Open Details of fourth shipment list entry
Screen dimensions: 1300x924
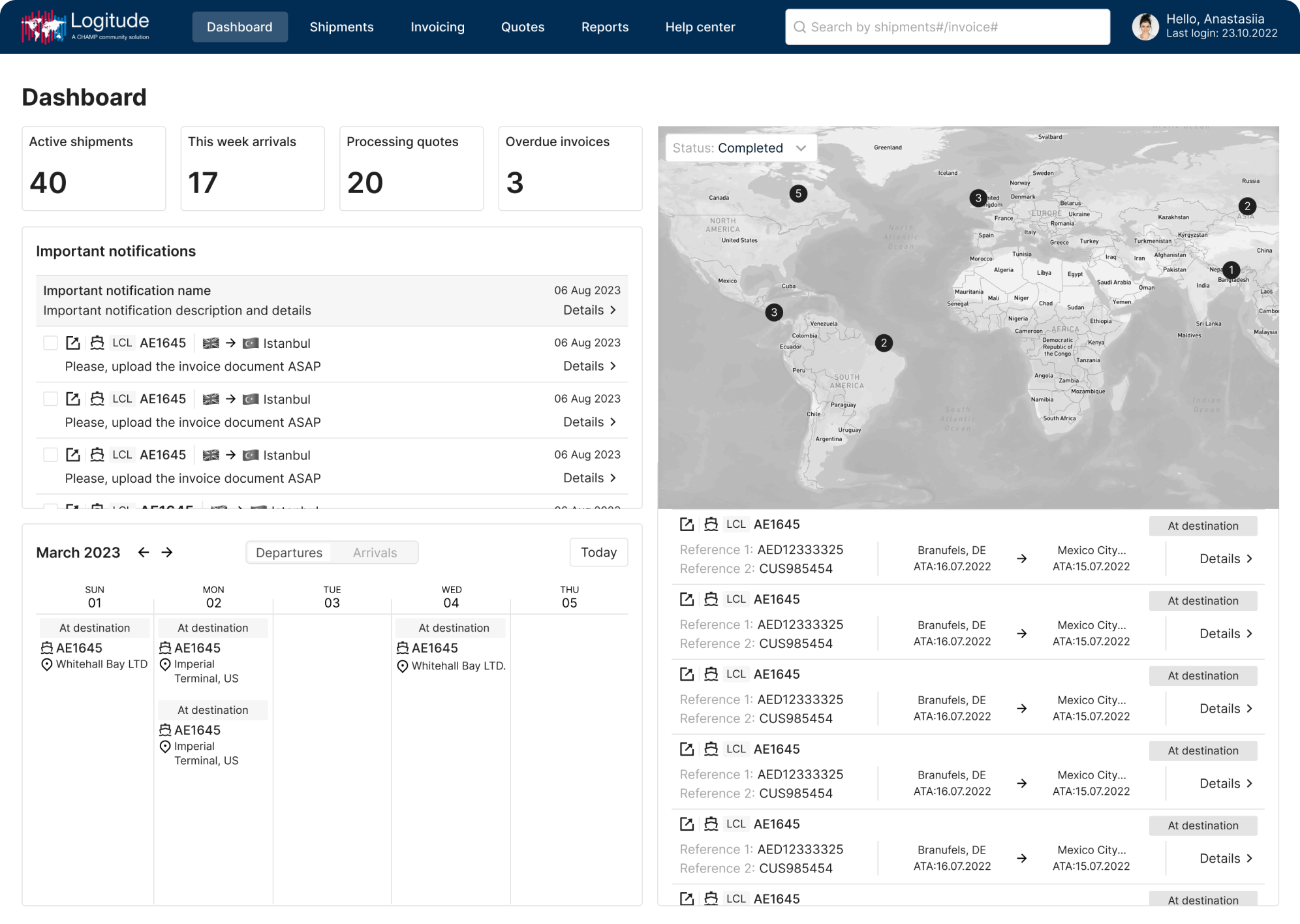(x=1226, y=784)
